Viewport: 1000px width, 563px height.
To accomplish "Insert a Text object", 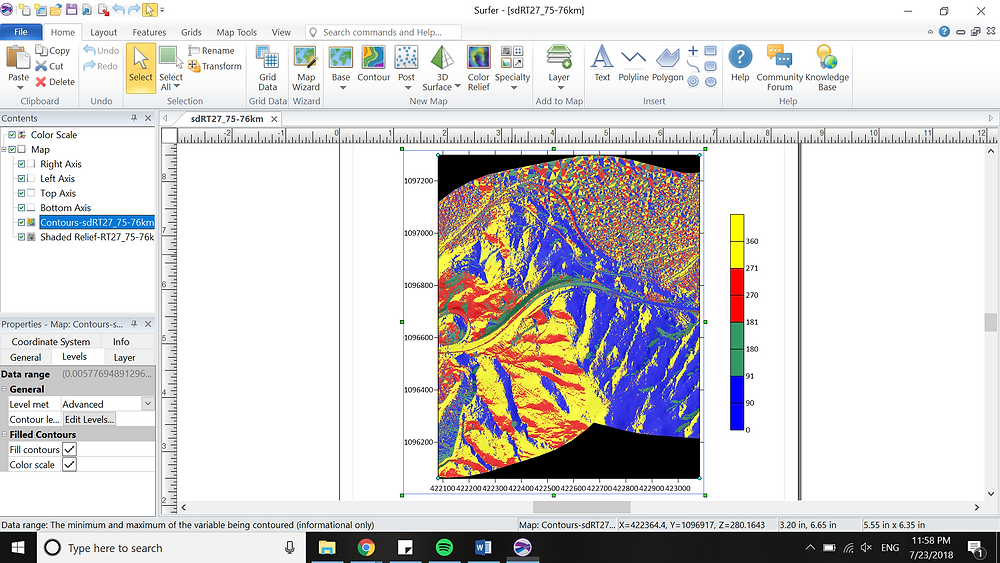I will point(602,64).
